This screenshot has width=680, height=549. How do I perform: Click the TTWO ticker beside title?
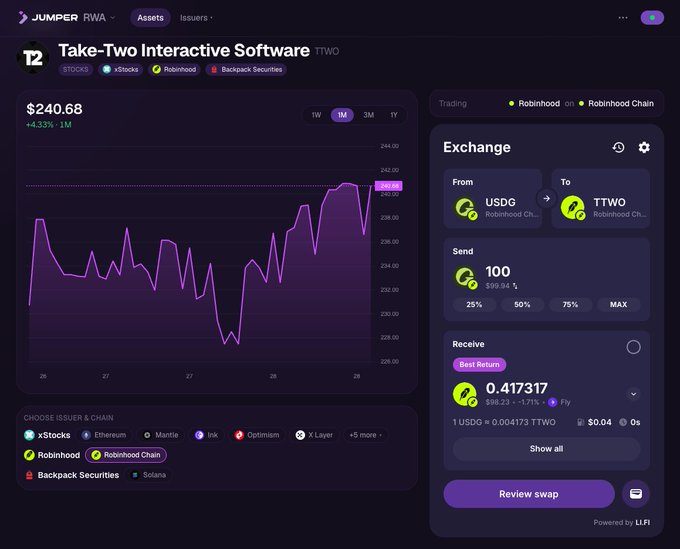[x=327, y=52]
